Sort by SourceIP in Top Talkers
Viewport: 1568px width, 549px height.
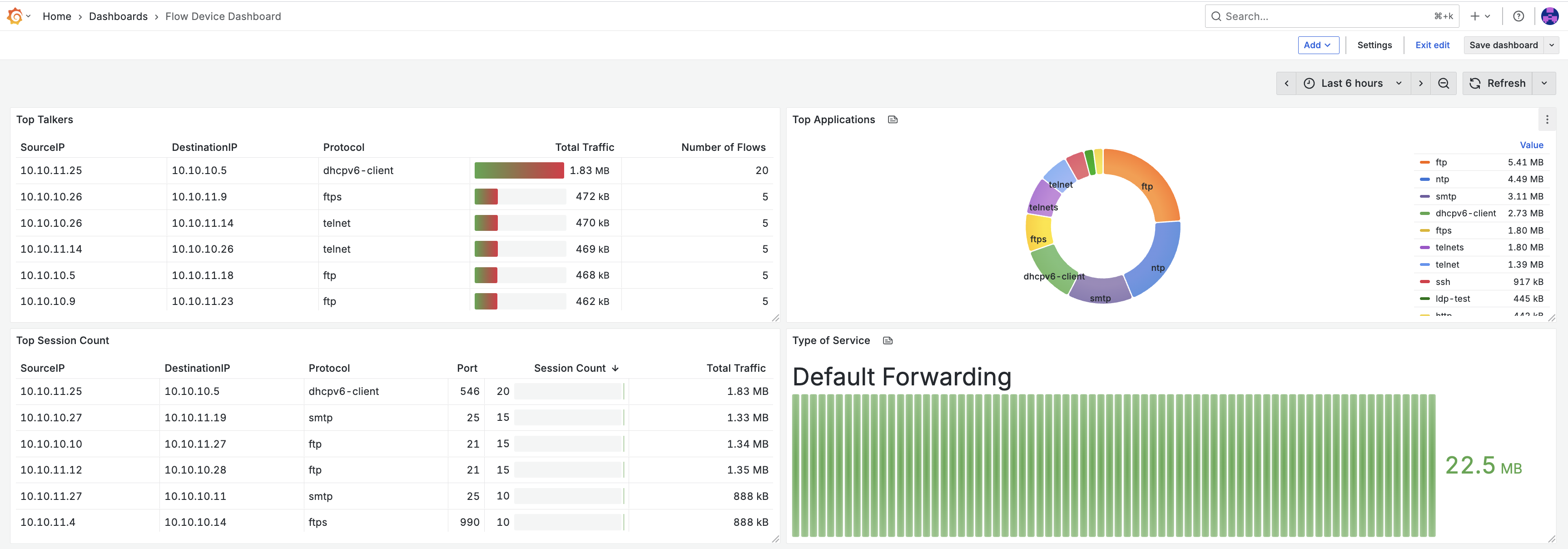(x=42, y=147)
